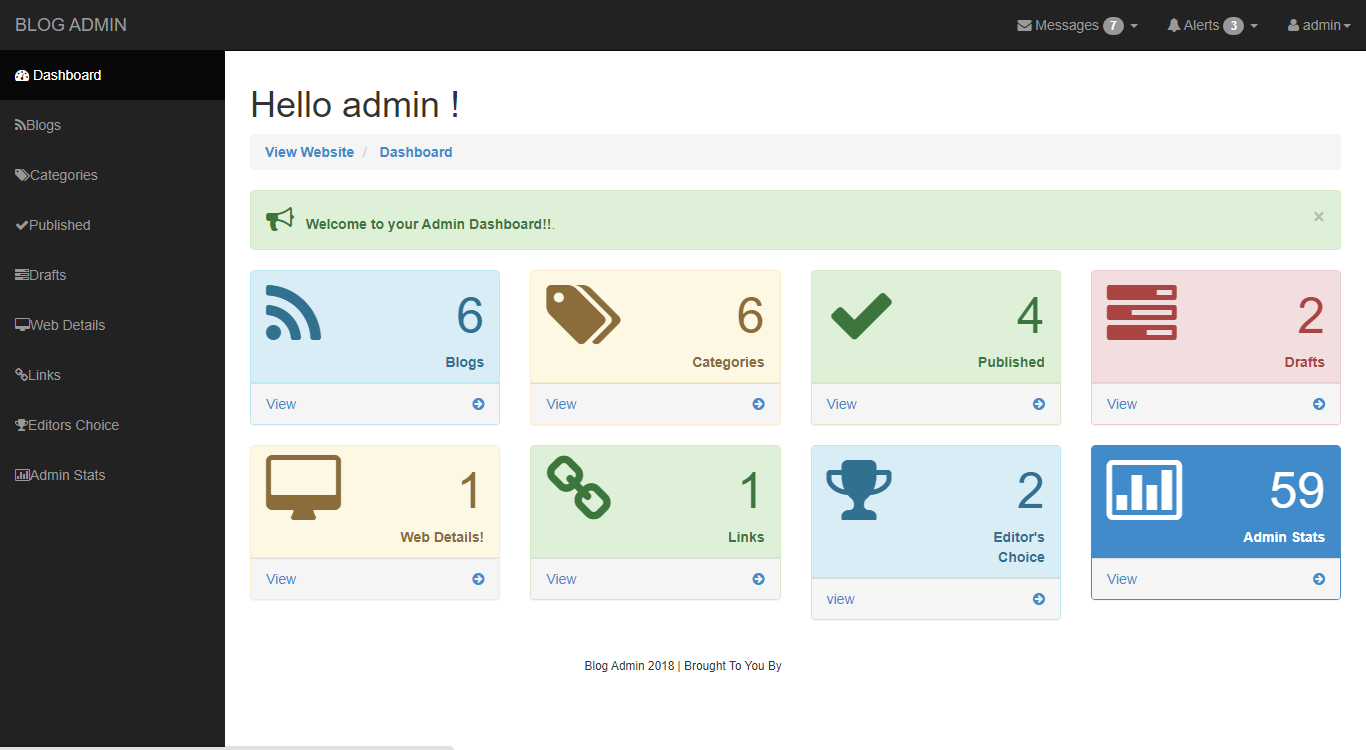This screenshot has height=750, width=1366.
Task: Click the red Drafts list icon
Action: tap(1141, 311)
